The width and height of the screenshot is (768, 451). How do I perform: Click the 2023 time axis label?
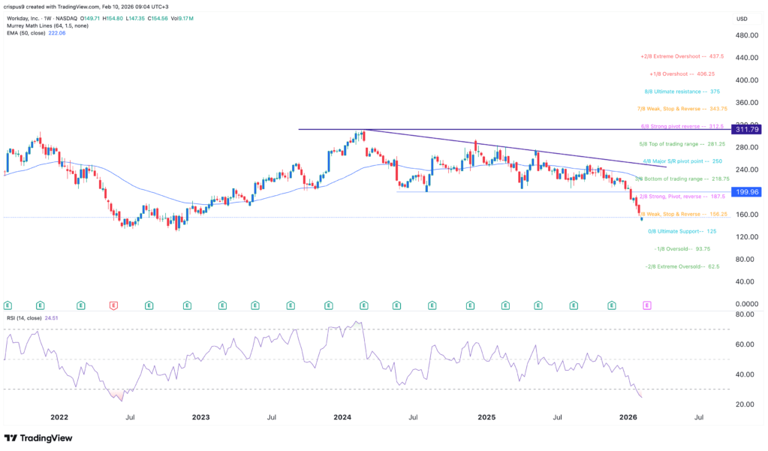[x=201, y=418]
